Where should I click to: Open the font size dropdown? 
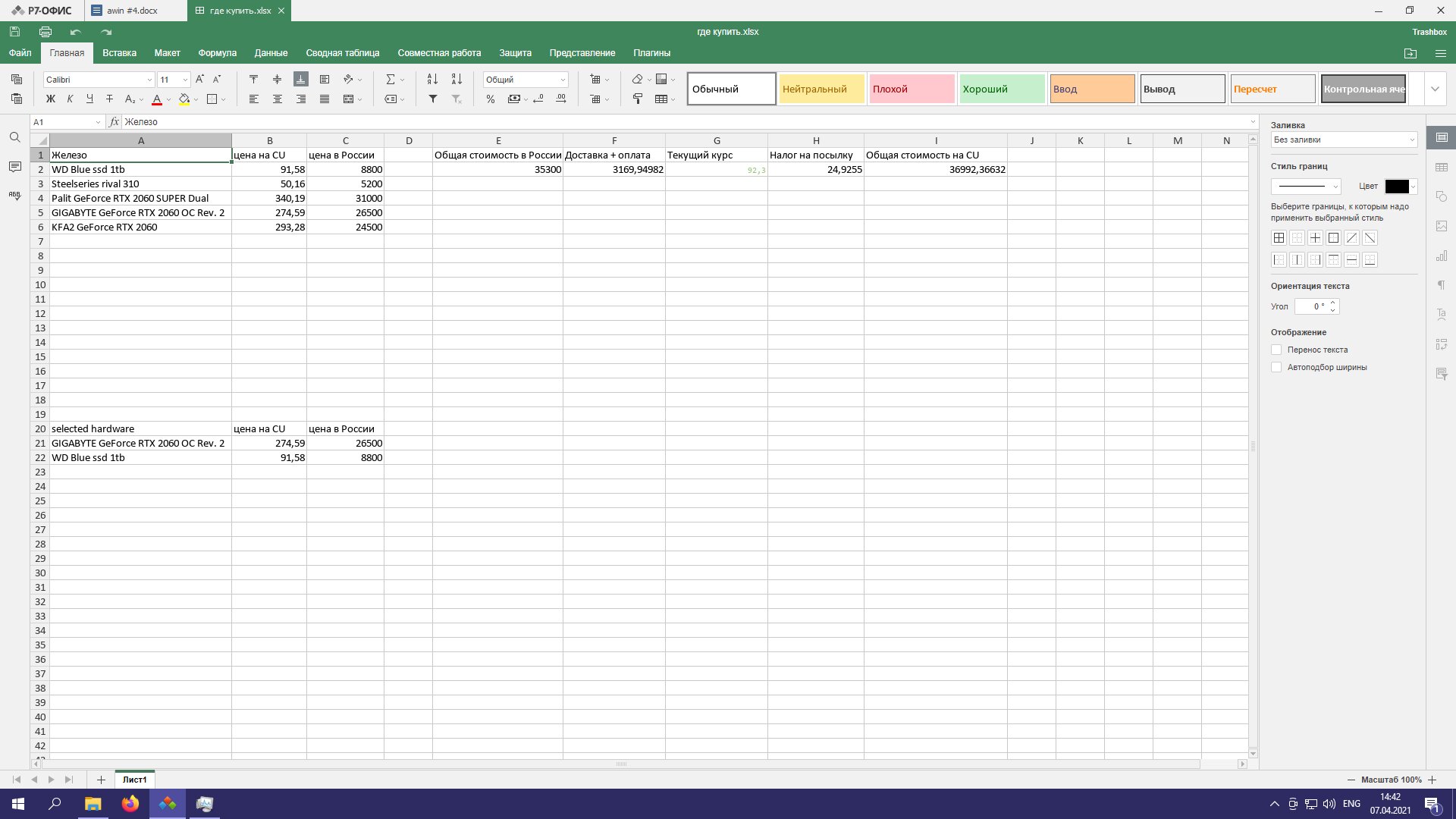[x=185, y=80]
